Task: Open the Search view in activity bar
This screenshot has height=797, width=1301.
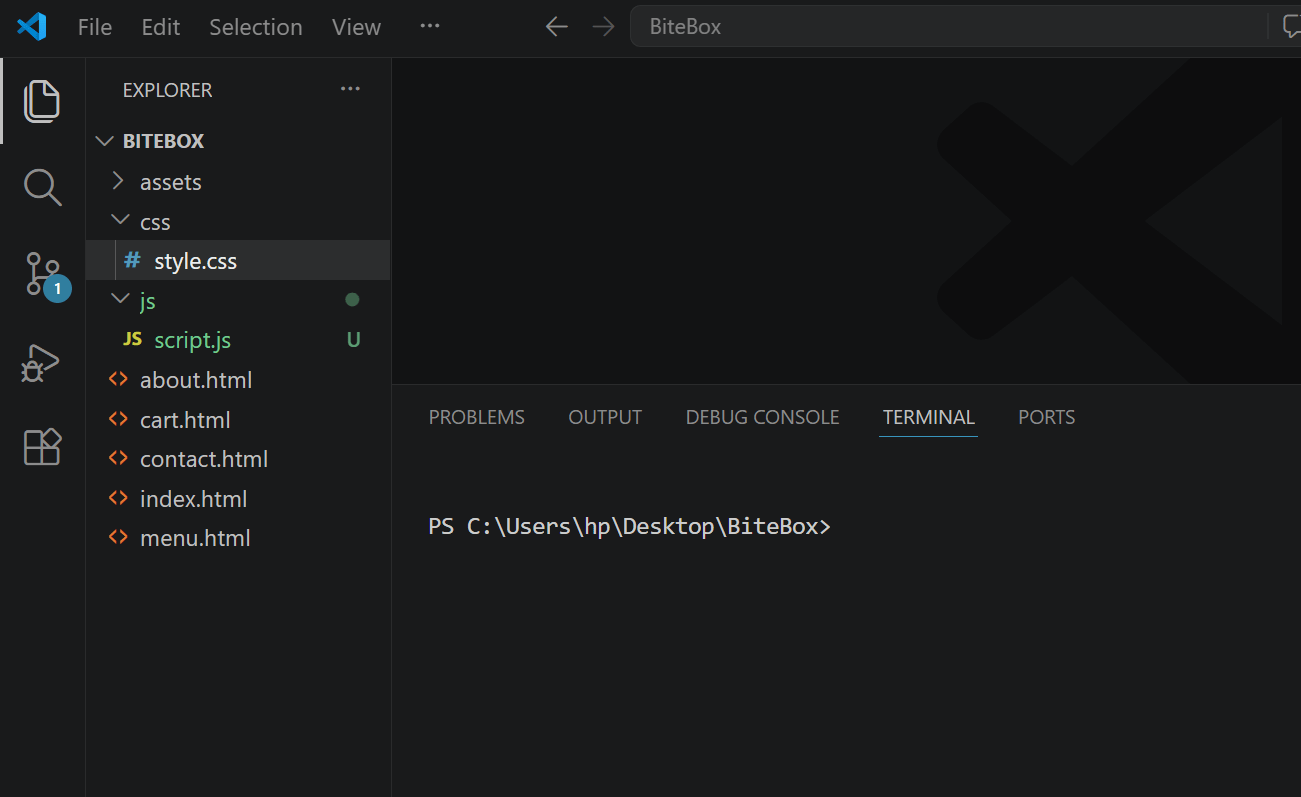Action: tap(42, 187)
